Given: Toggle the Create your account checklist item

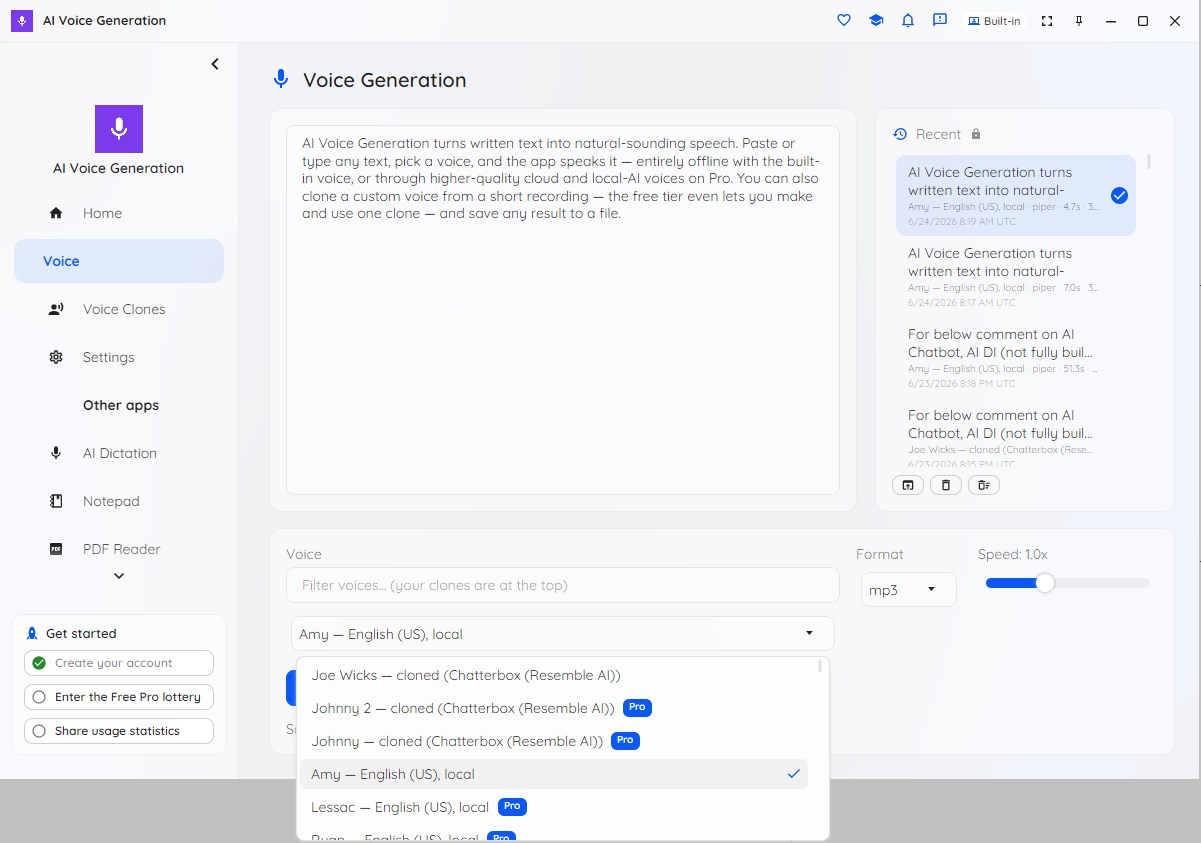Looking at the screenshot, I should 119,663.
